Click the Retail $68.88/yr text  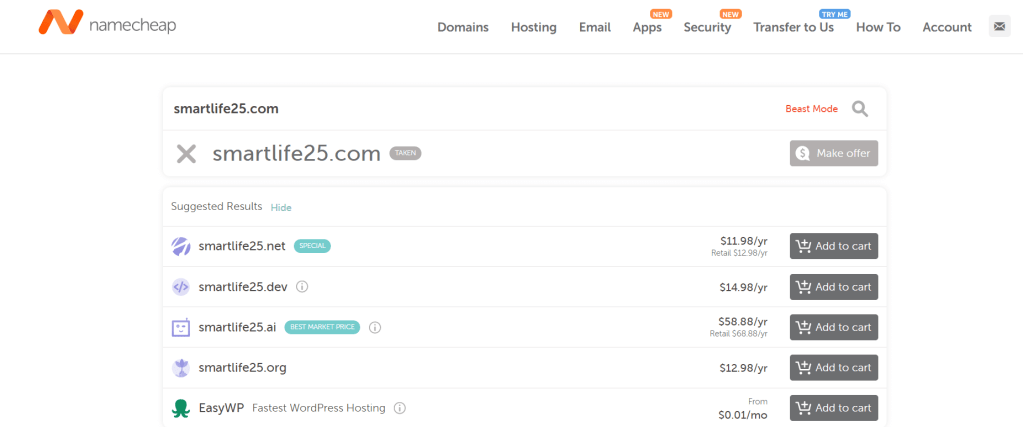coord(739,334)
